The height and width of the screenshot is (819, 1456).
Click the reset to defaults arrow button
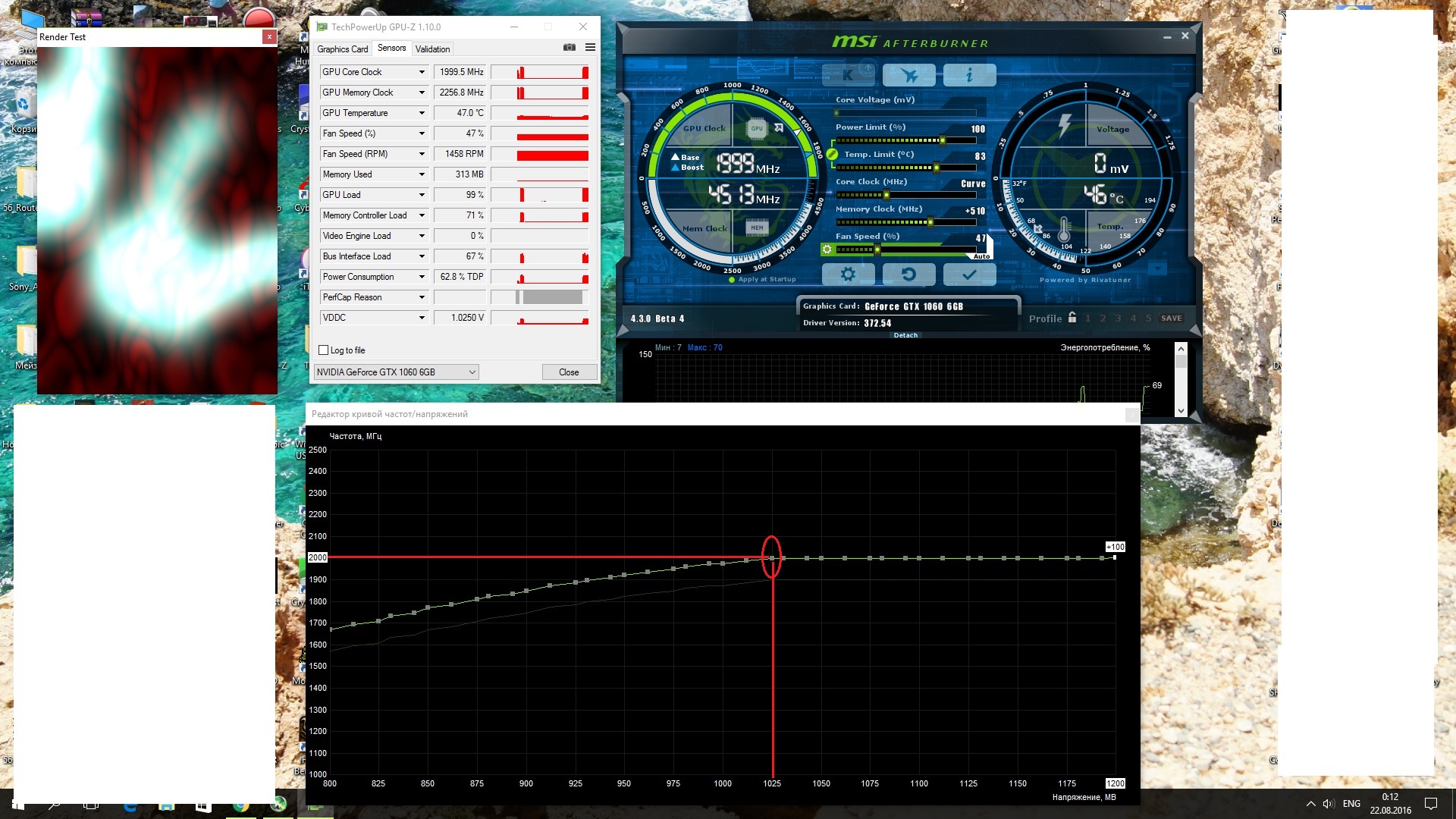point(908,275)
